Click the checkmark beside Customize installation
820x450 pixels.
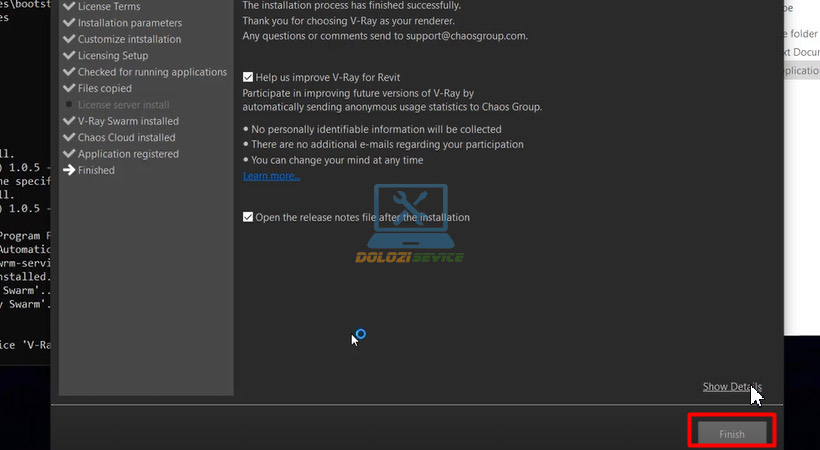[x=69, y=39]
